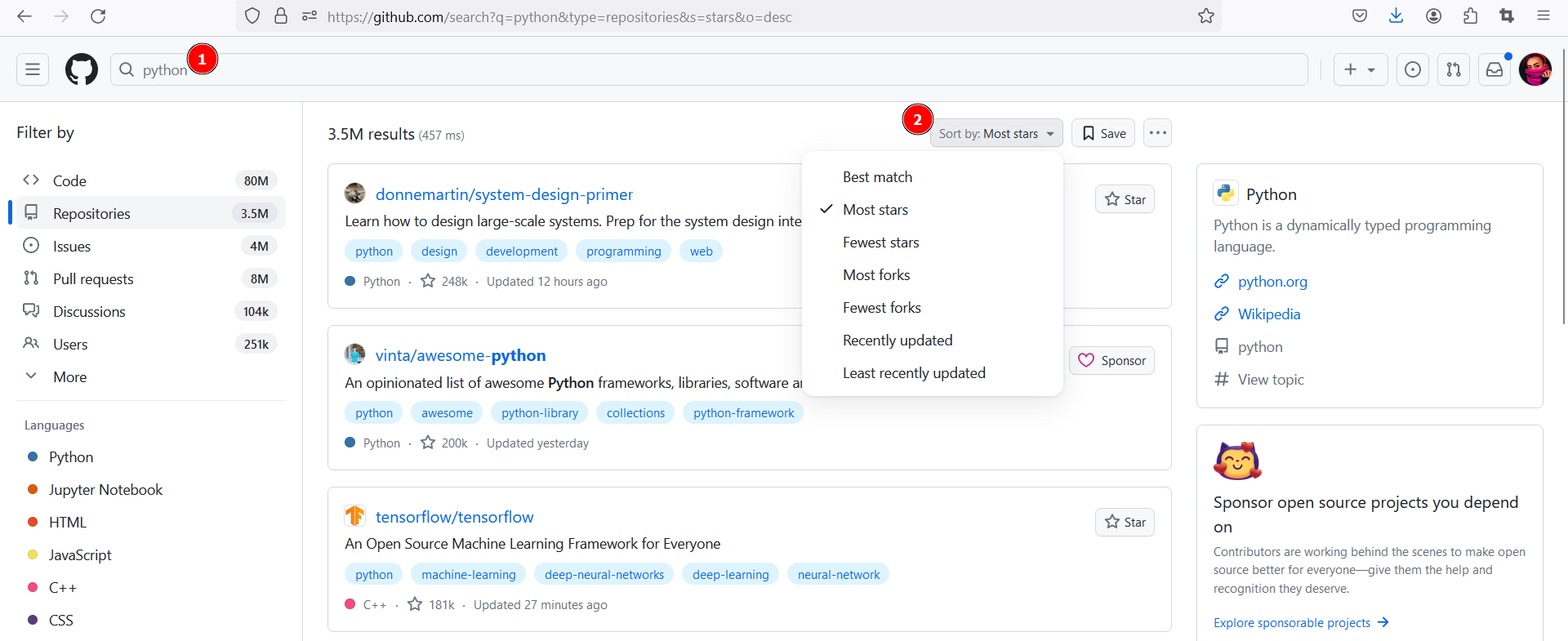Filter results by JavaScript language

(80, 555)
